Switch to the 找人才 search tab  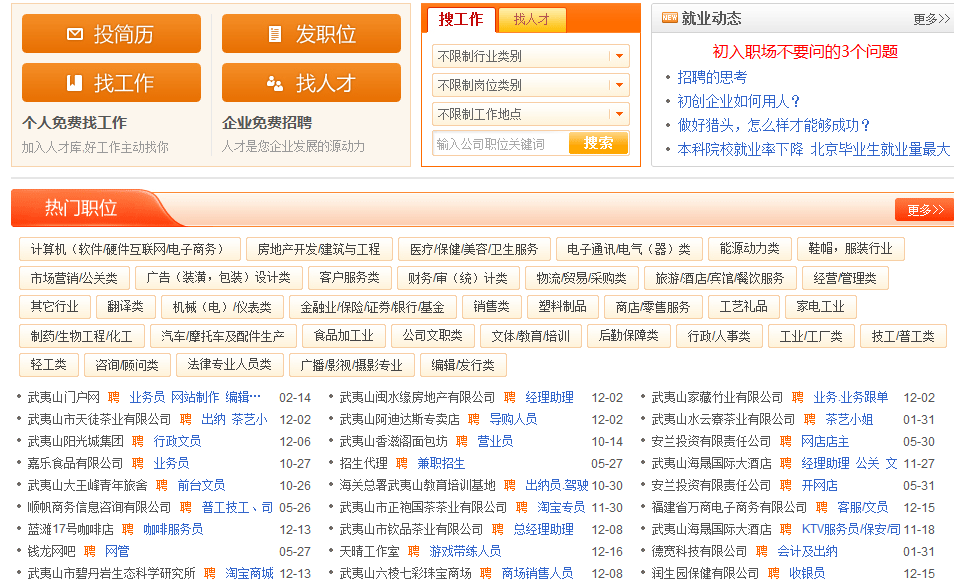[532, 19]
